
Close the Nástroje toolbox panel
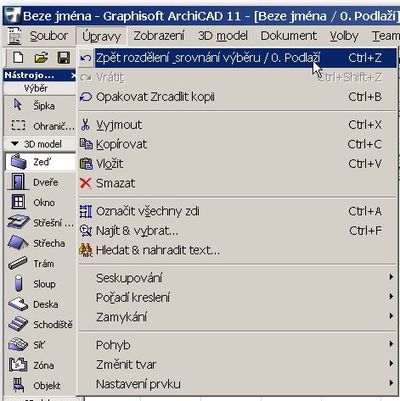pos(73,76)
